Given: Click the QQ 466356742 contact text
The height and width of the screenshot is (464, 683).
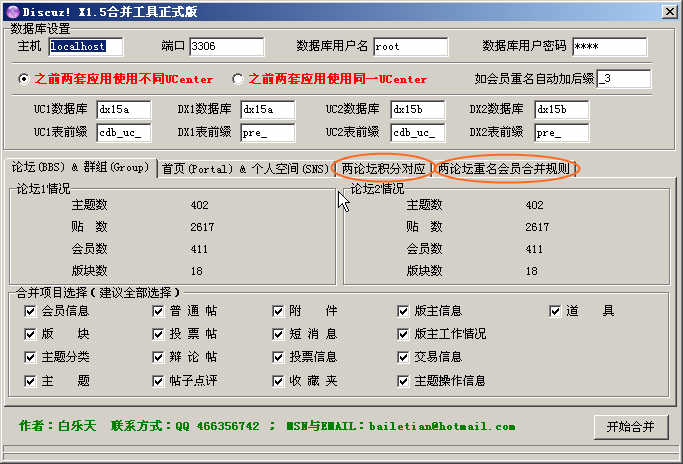Looking at the screenshot, I should 217,426.
